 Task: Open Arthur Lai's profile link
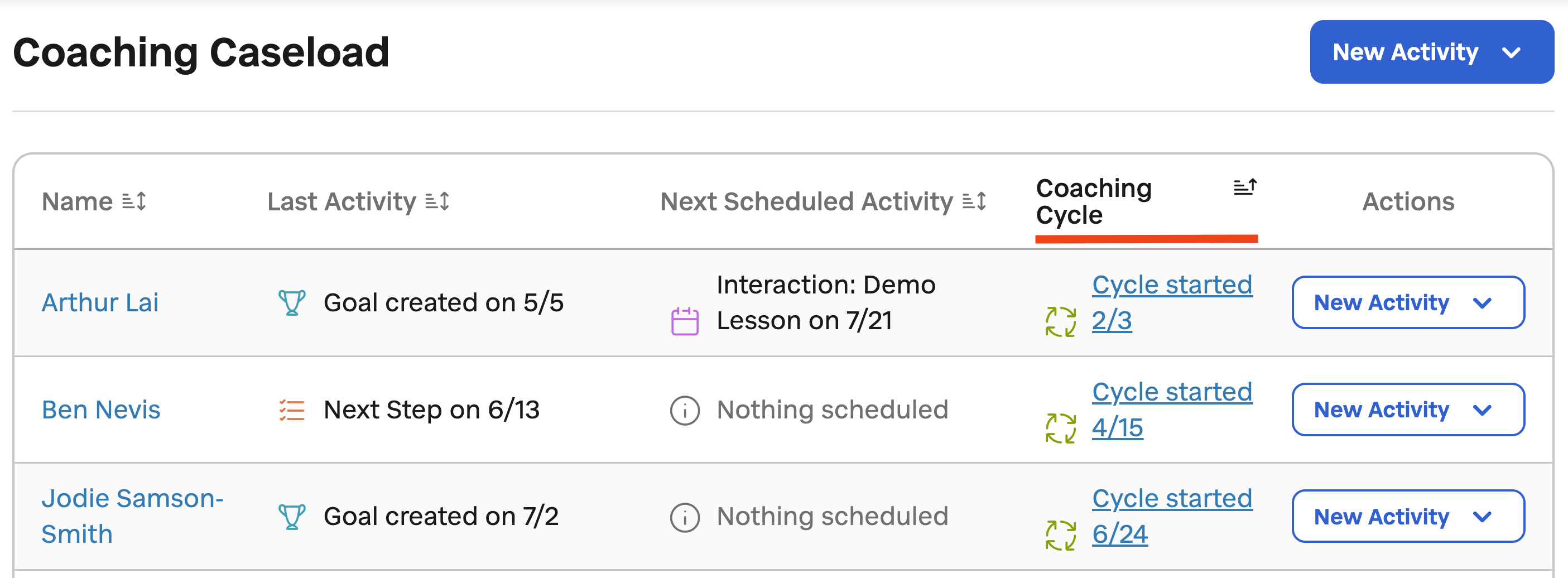click(100, 302)
